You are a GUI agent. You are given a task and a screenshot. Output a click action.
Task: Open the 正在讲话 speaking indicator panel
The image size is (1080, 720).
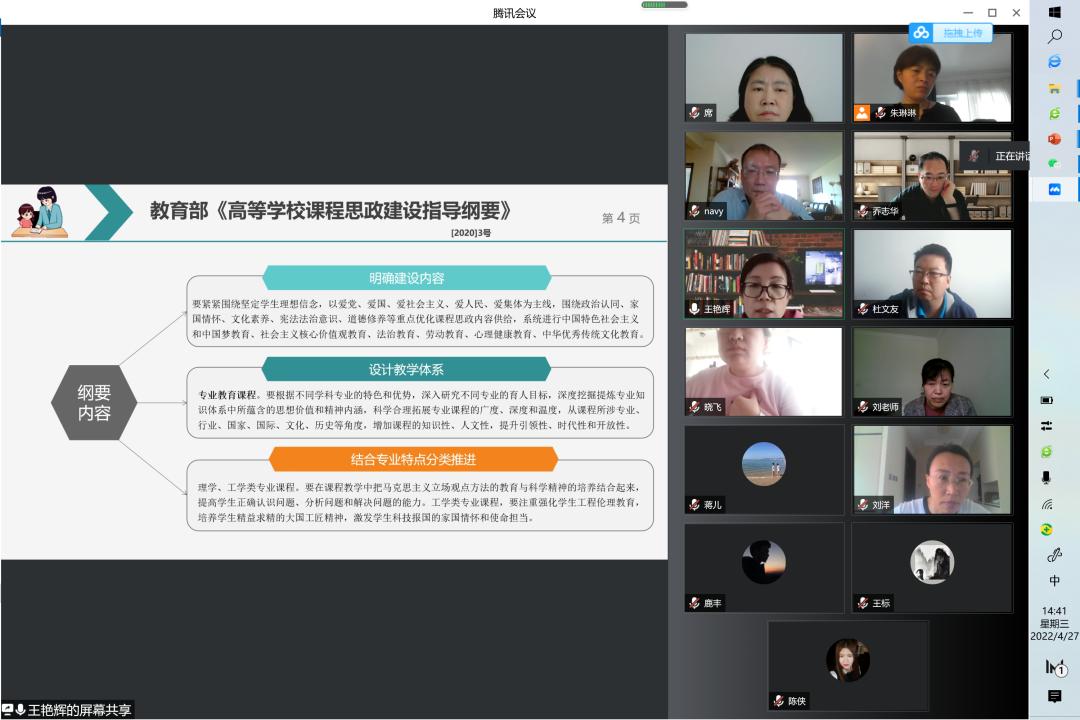click(x=996, y=156)
